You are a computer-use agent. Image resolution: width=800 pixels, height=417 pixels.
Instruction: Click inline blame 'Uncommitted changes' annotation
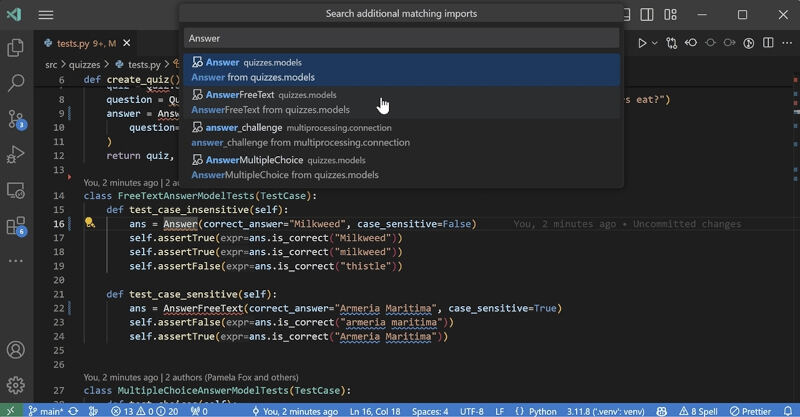(x=627, y=224)
